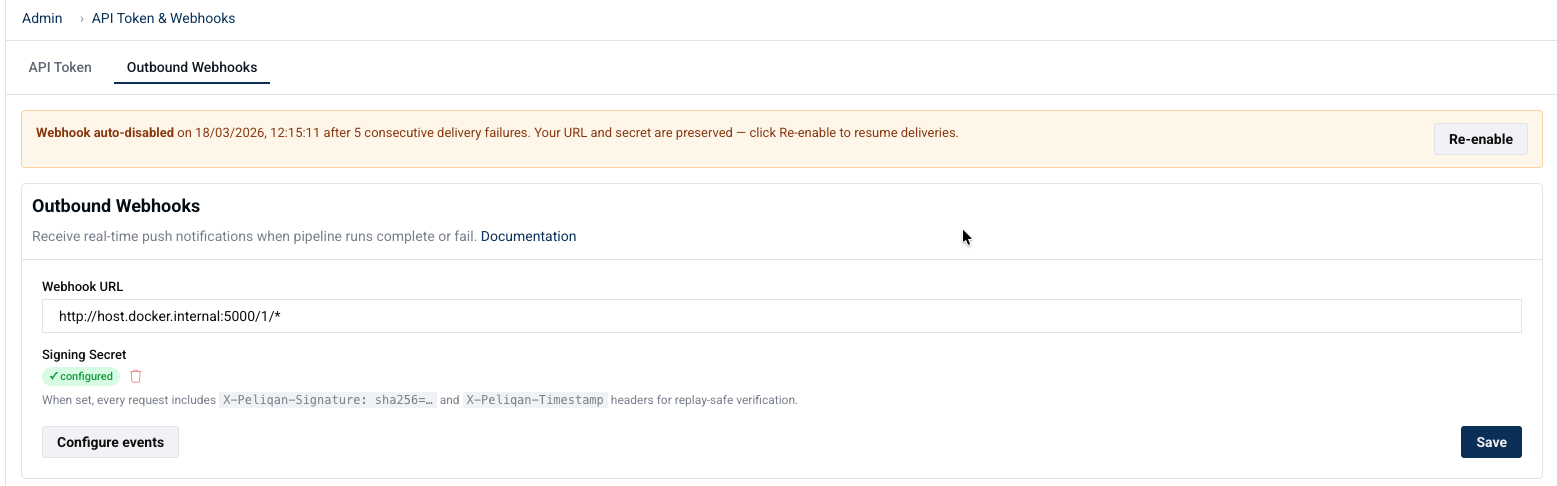The image size is (1557, 486).
Task: Click the bold Webhook auto-disabled warning text
Action: point(105,132)
